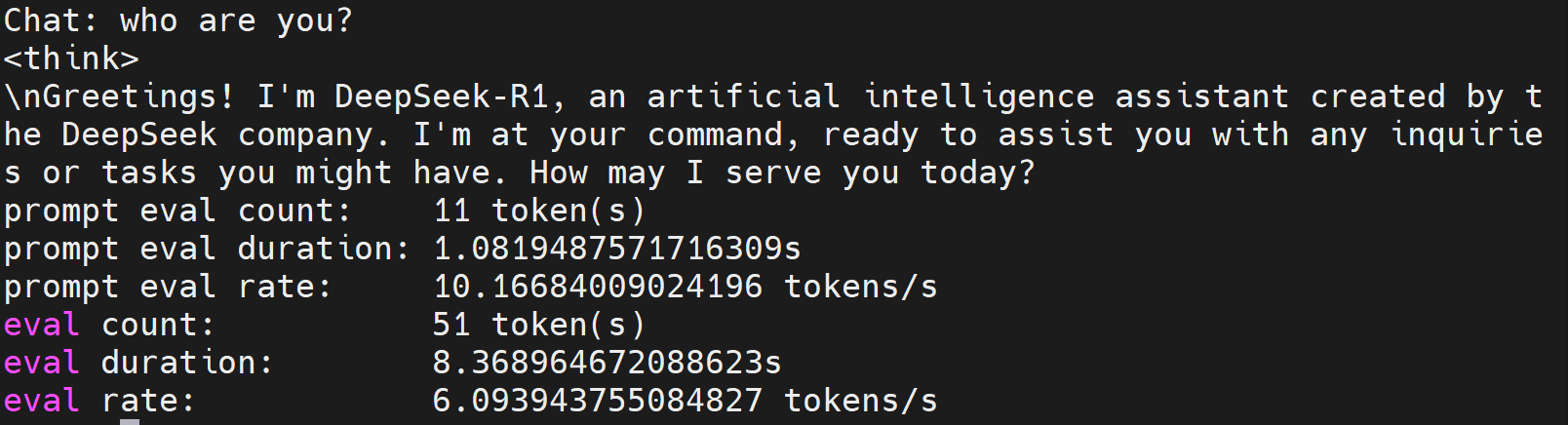This screenshot has height=425, width=1568.
Task: Click the "prompt eval count:" label
Action: click(177, 211)
